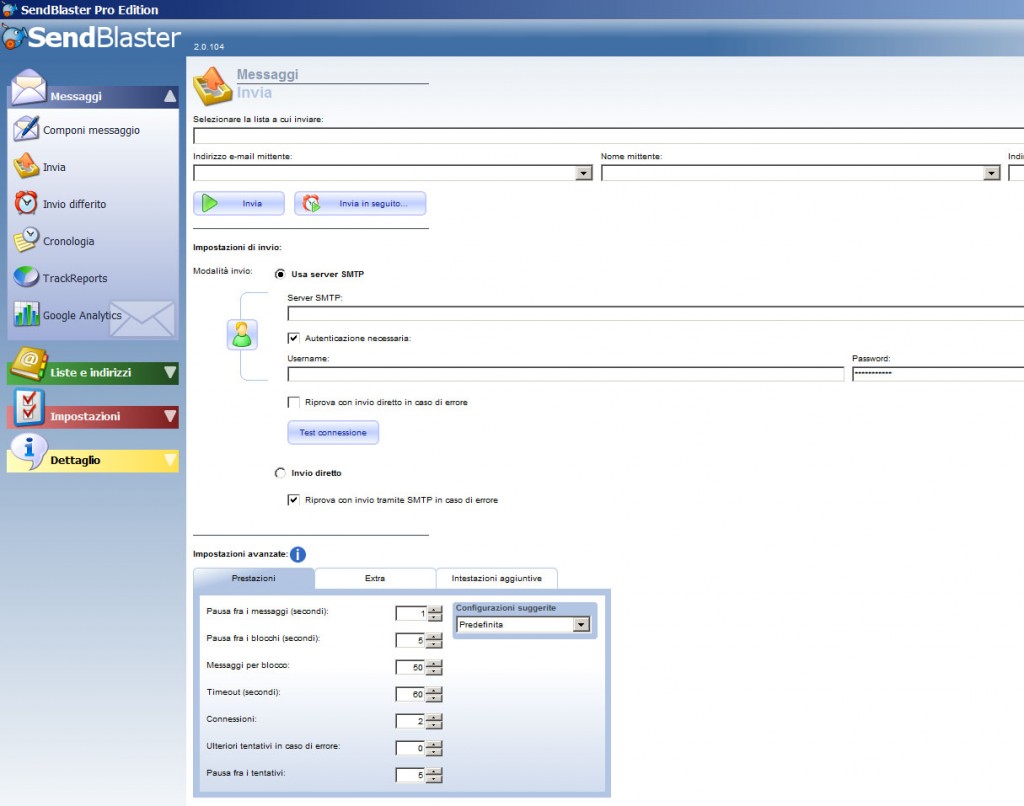Open TrackReports link in sidebar
The image size is (1024, 806).
point(75,278)
